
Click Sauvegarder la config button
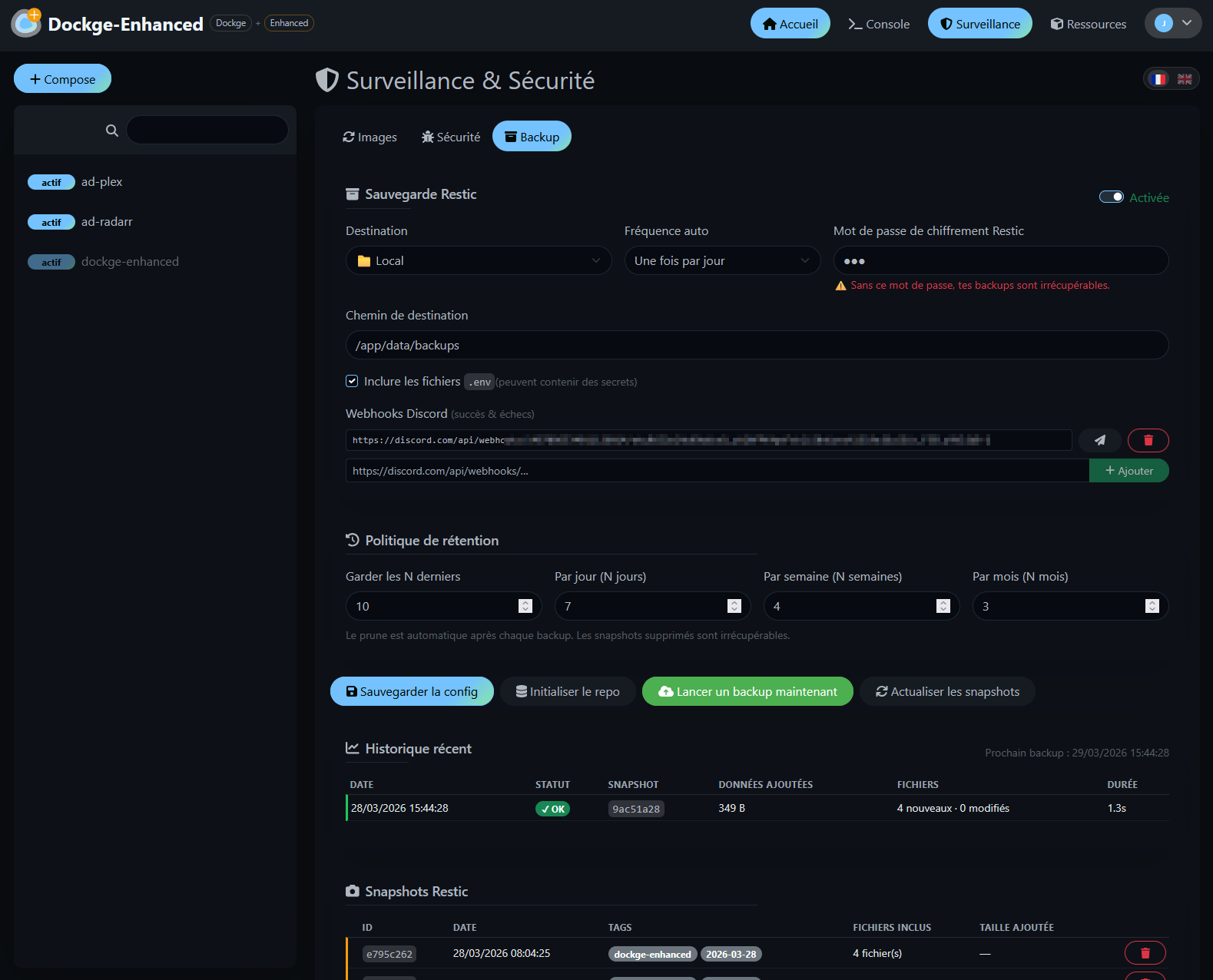pos(412,691)
